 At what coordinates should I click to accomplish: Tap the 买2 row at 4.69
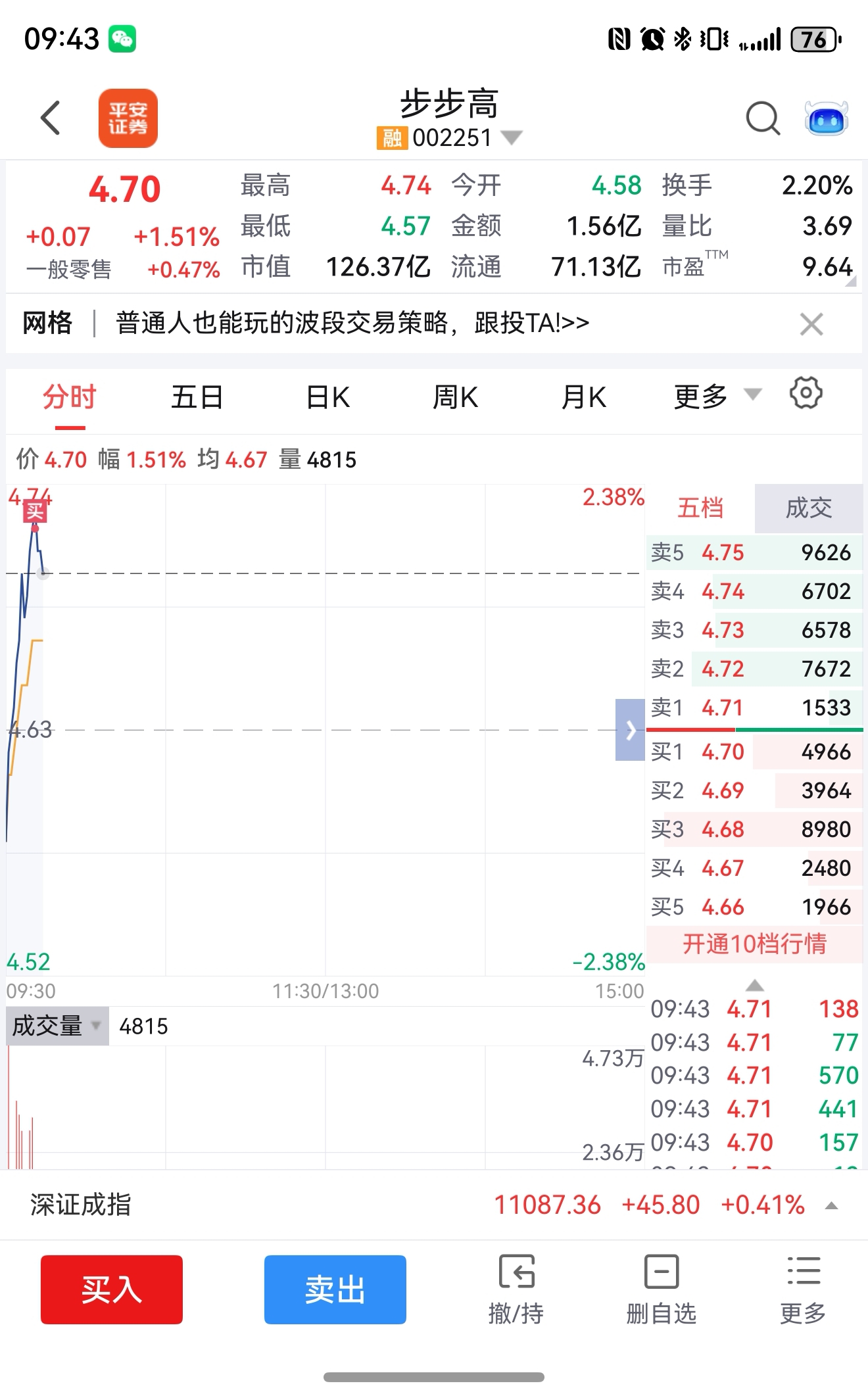754,790
